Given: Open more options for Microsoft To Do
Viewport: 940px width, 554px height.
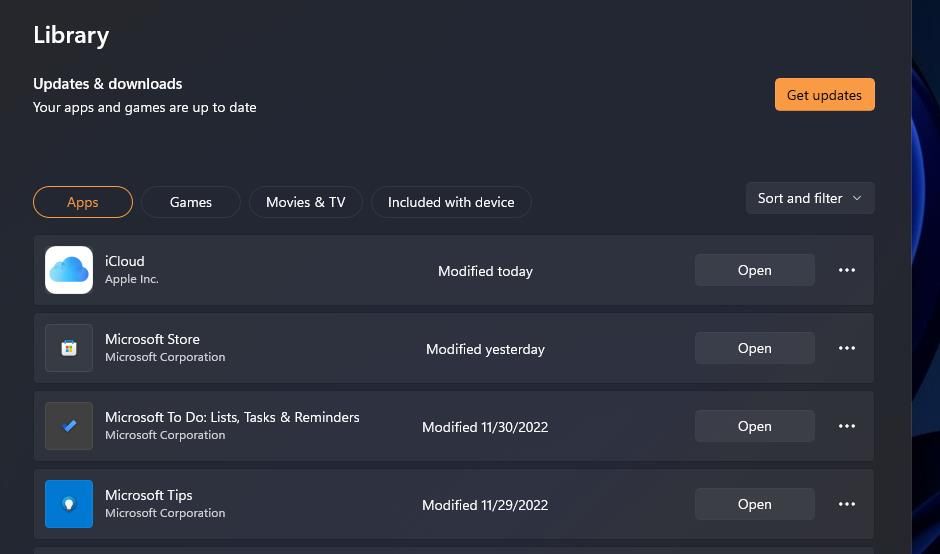Looking at the screenshot, I should tap(846, 426).
